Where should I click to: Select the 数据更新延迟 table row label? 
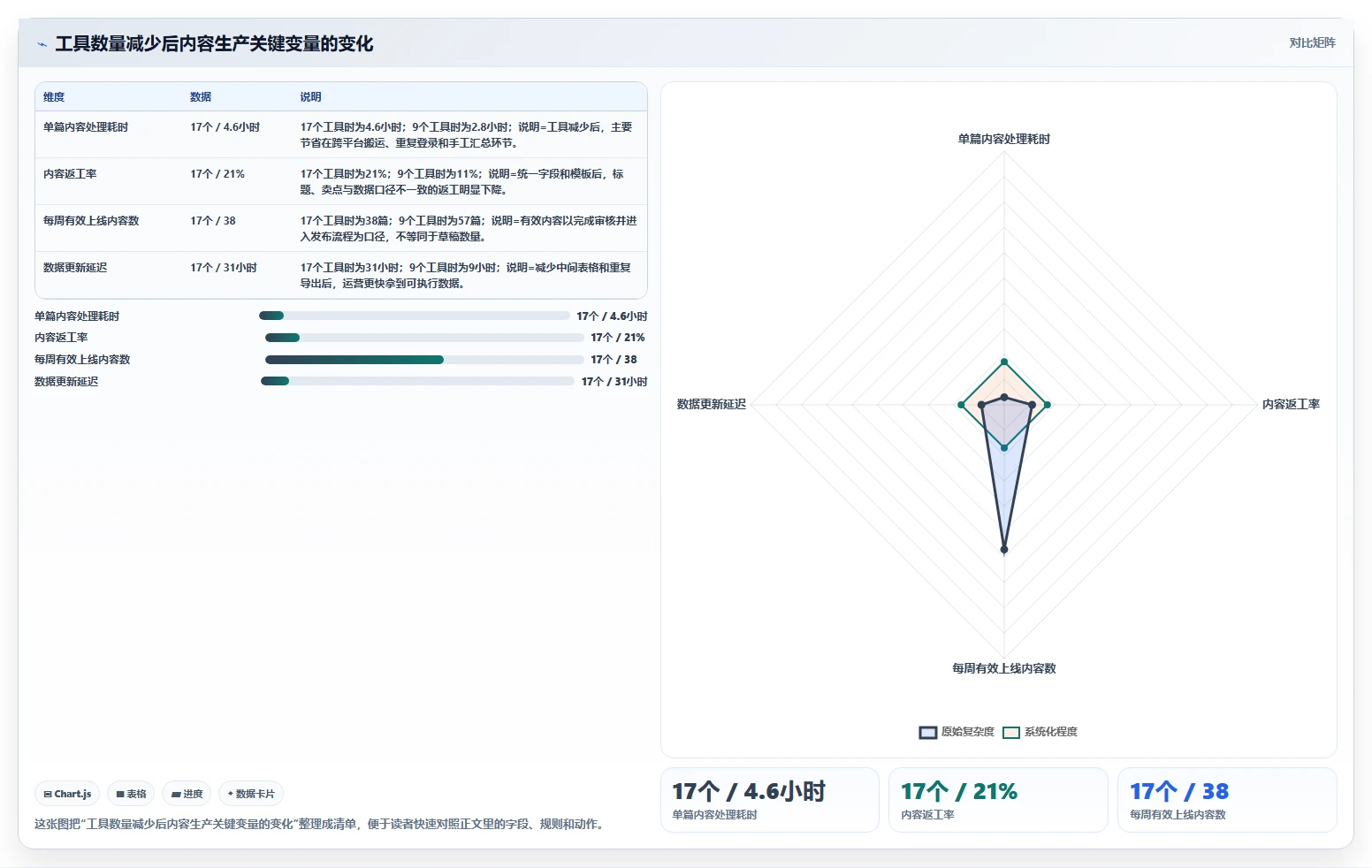[x=75, y=268]
